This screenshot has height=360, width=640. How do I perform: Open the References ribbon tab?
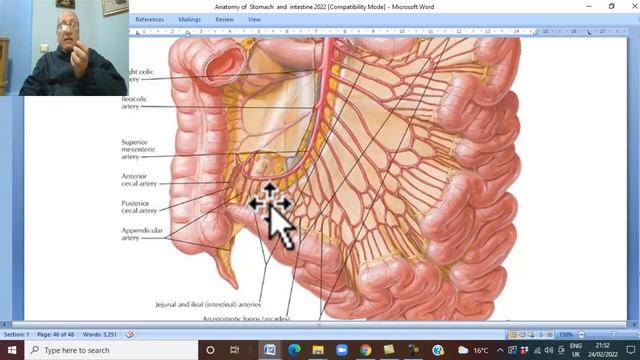[x=149, y=20]
